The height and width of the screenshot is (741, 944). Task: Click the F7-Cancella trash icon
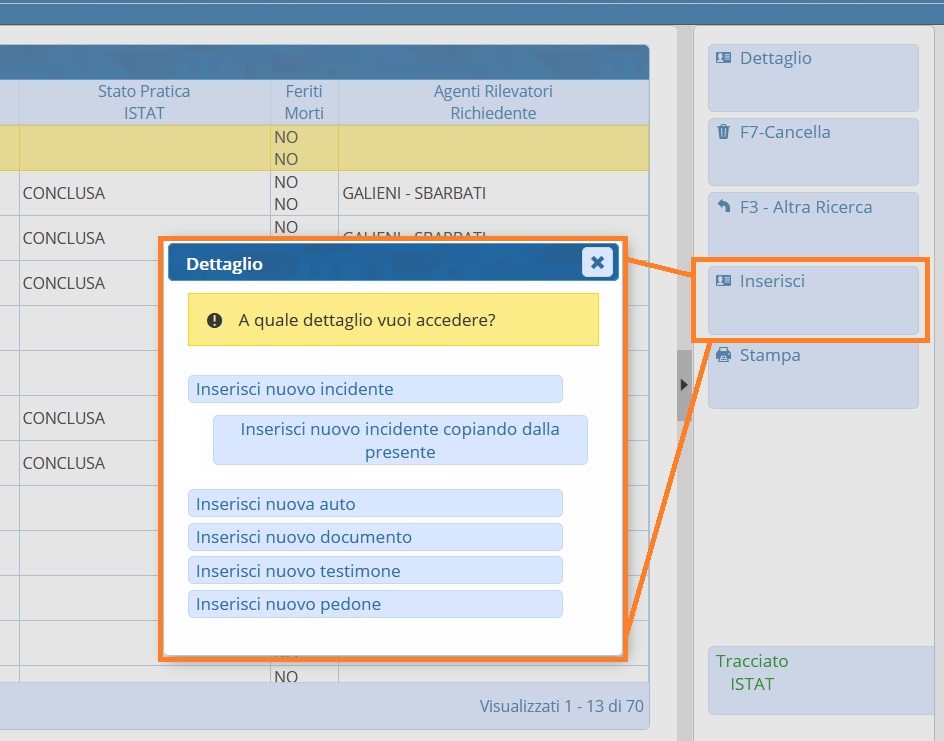click(724, 132)
